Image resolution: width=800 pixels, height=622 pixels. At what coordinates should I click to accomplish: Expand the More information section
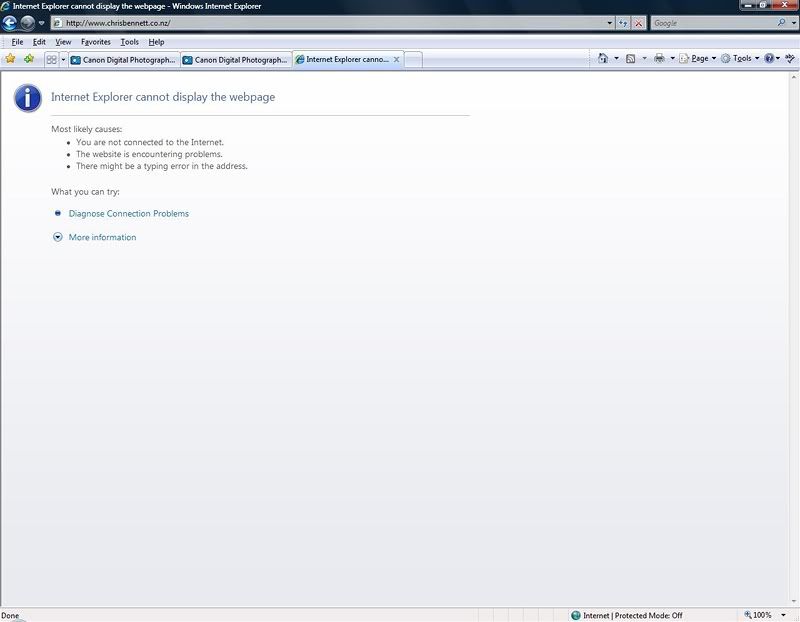click(x=101, y=237)
